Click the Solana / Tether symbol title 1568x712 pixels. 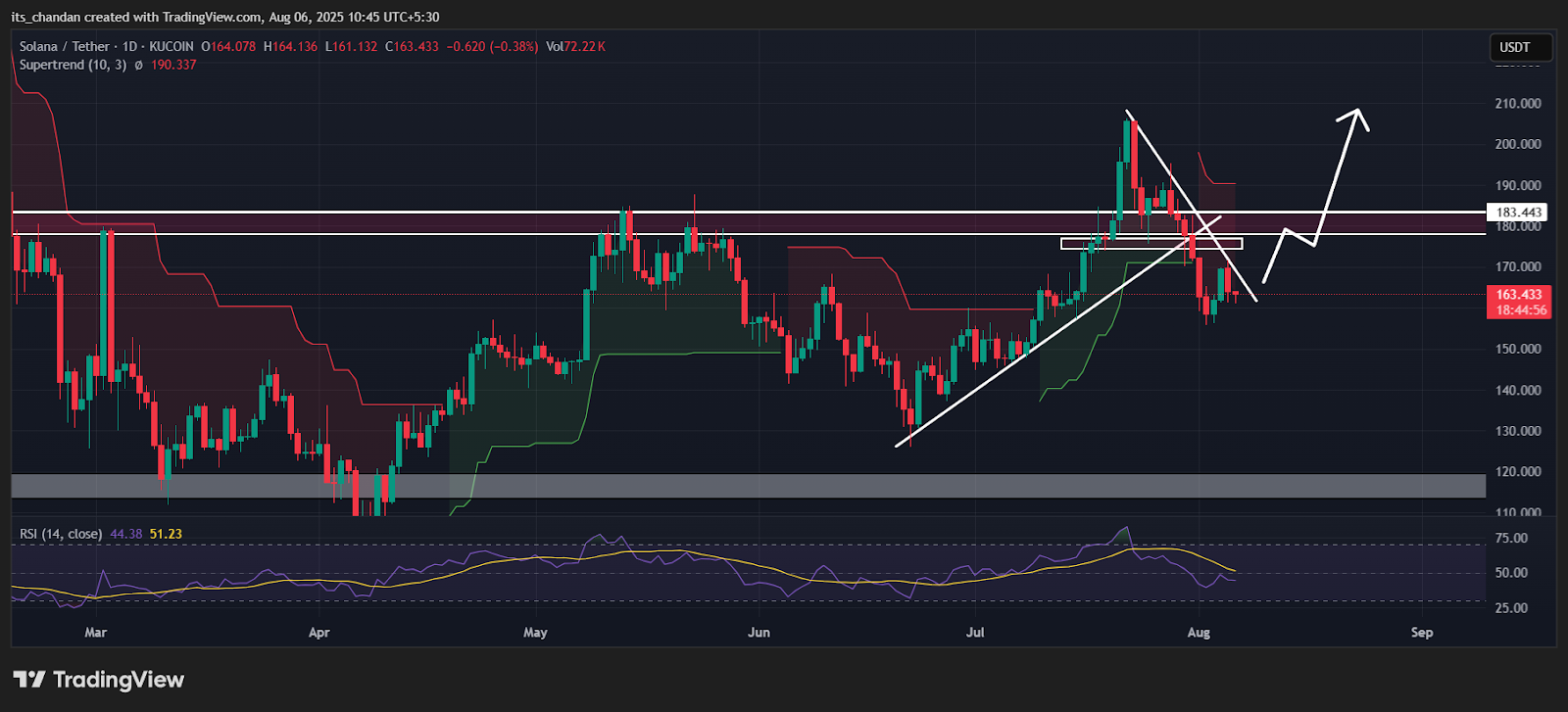(64, 46)
